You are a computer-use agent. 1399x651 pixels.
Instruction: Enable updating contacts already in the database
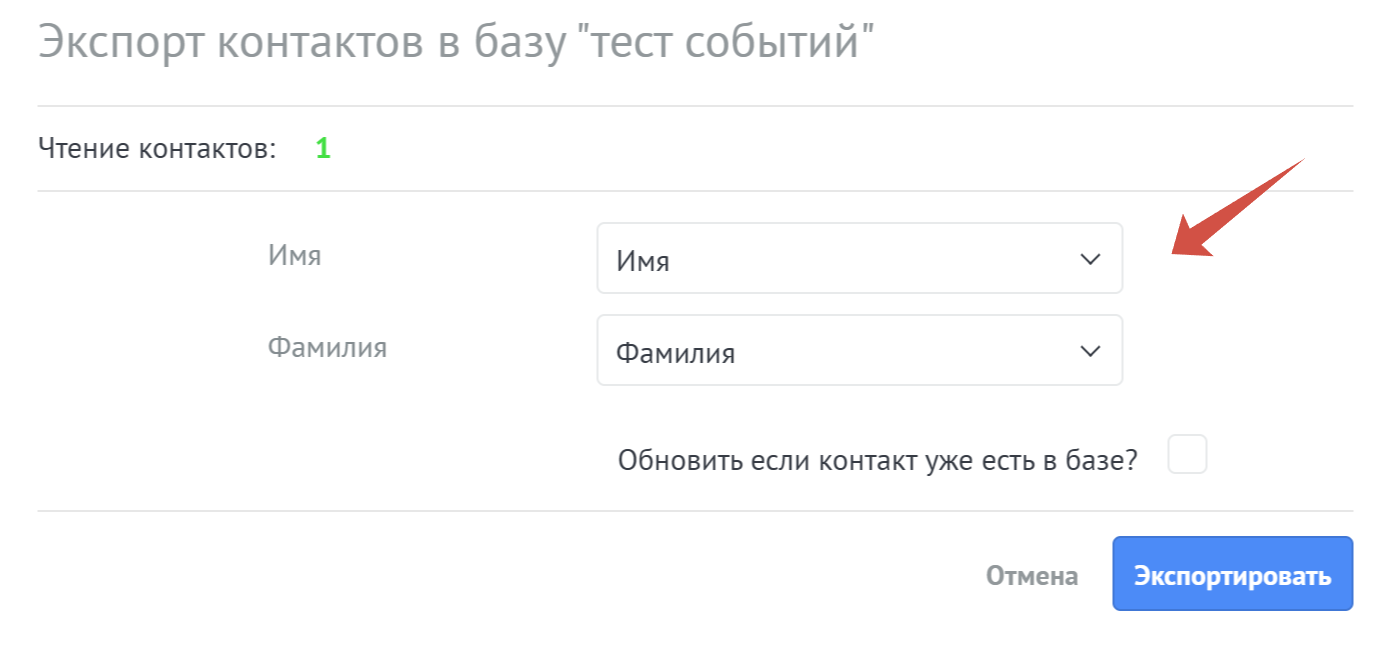pyautogui.click(x=1187, y=454)
